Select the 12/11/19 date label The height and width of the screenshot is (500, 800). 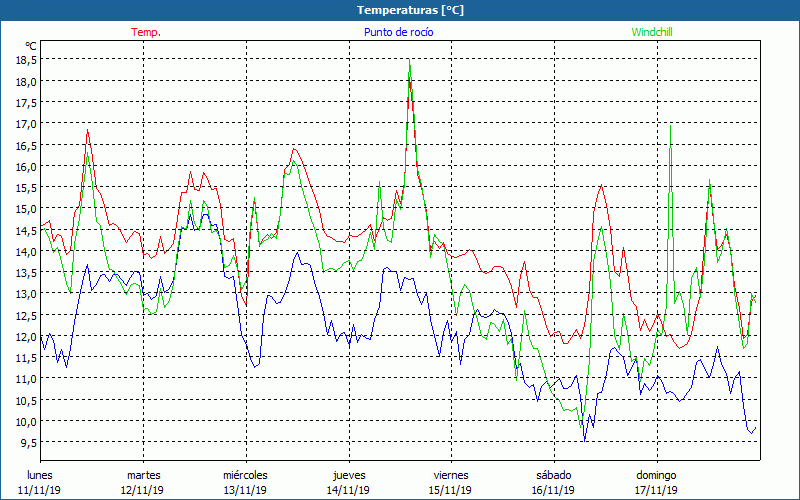(142, 490)
